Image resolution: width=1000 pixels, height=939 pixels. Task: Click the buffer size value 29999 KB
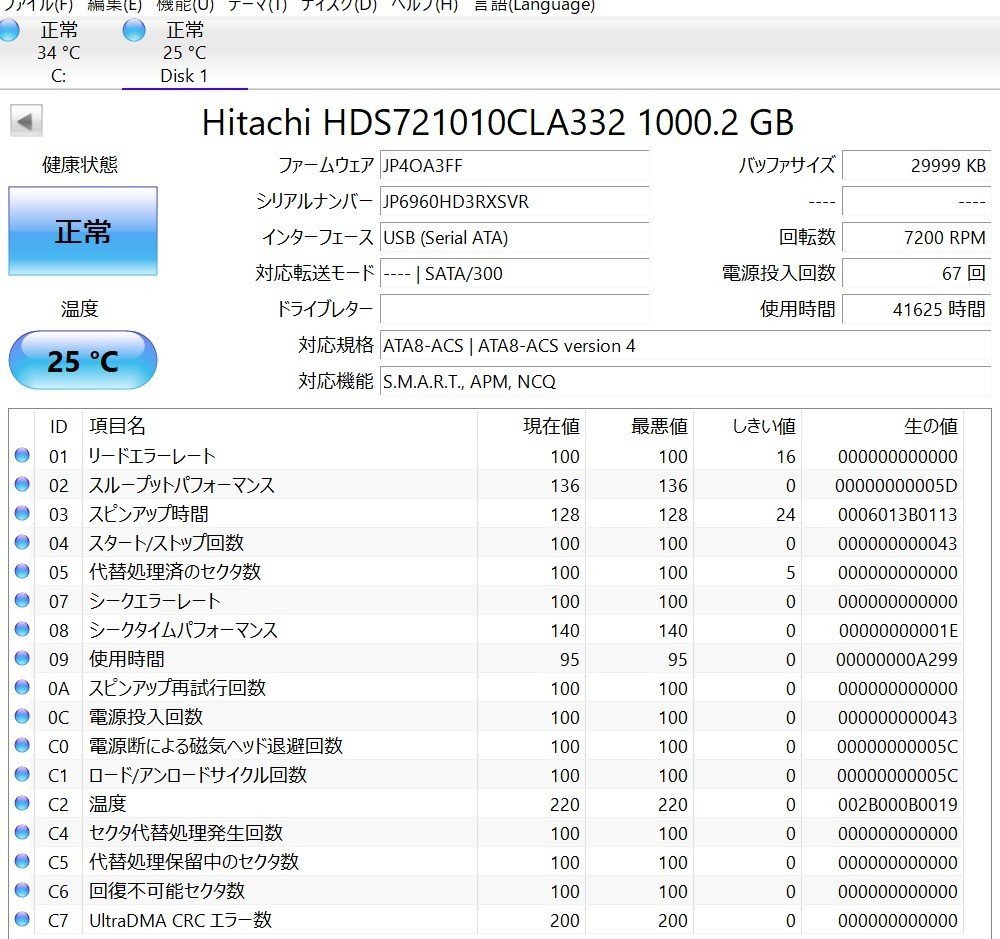(916, 166)
